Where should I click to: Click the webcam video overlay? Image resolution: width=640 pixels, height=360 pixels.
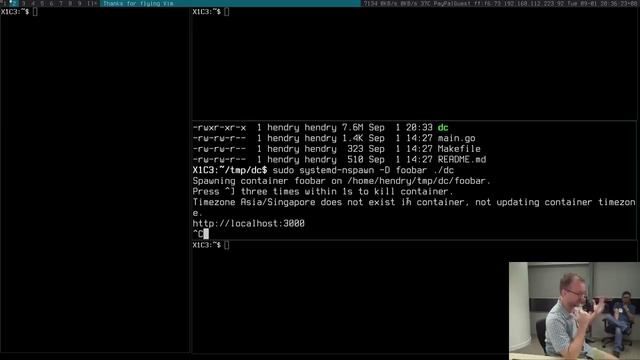click(x=574, y=311)
